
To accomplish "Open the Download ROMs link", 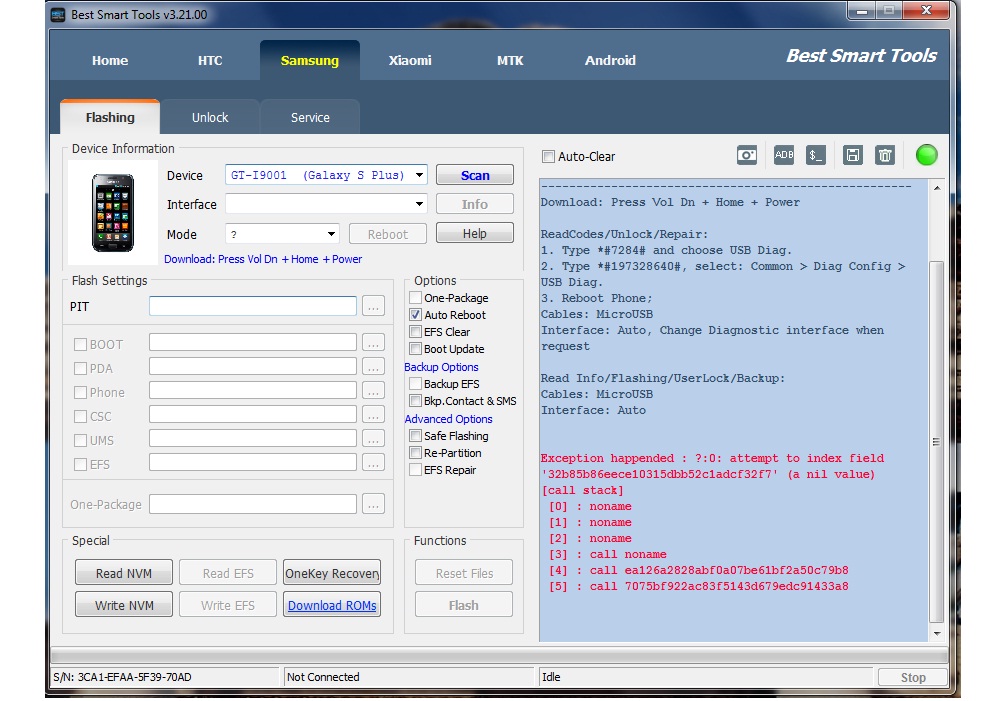I will pos(332,605).
